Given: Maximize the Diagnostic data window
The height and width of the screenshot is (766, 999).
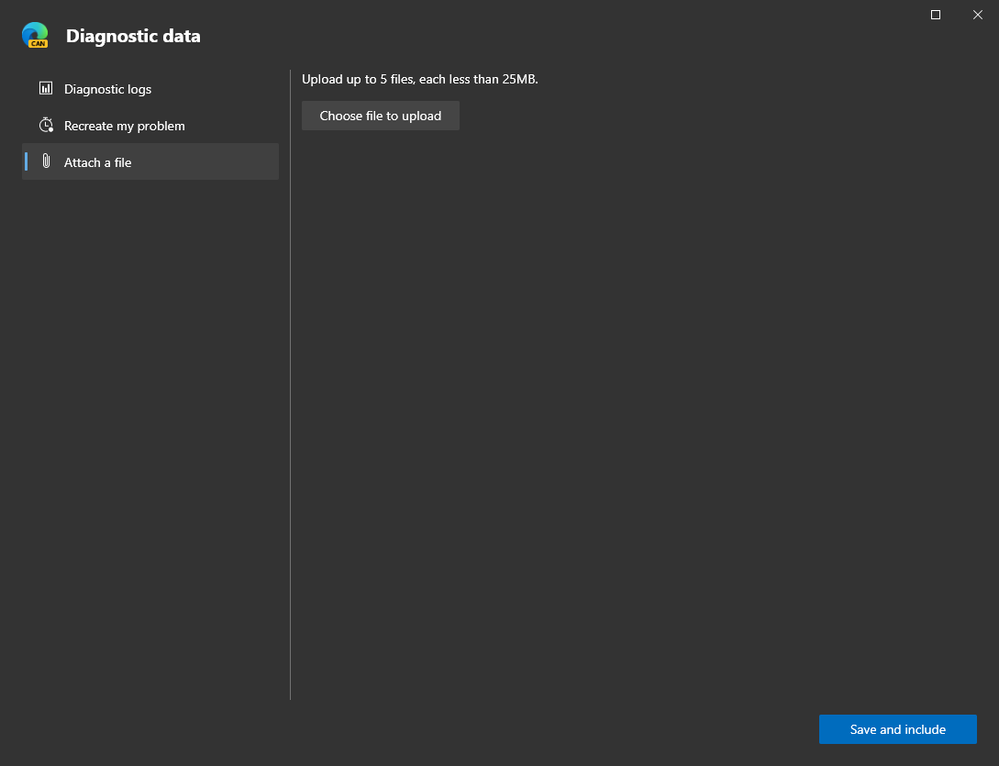Looking at the screenshot, I should (935, 15).
